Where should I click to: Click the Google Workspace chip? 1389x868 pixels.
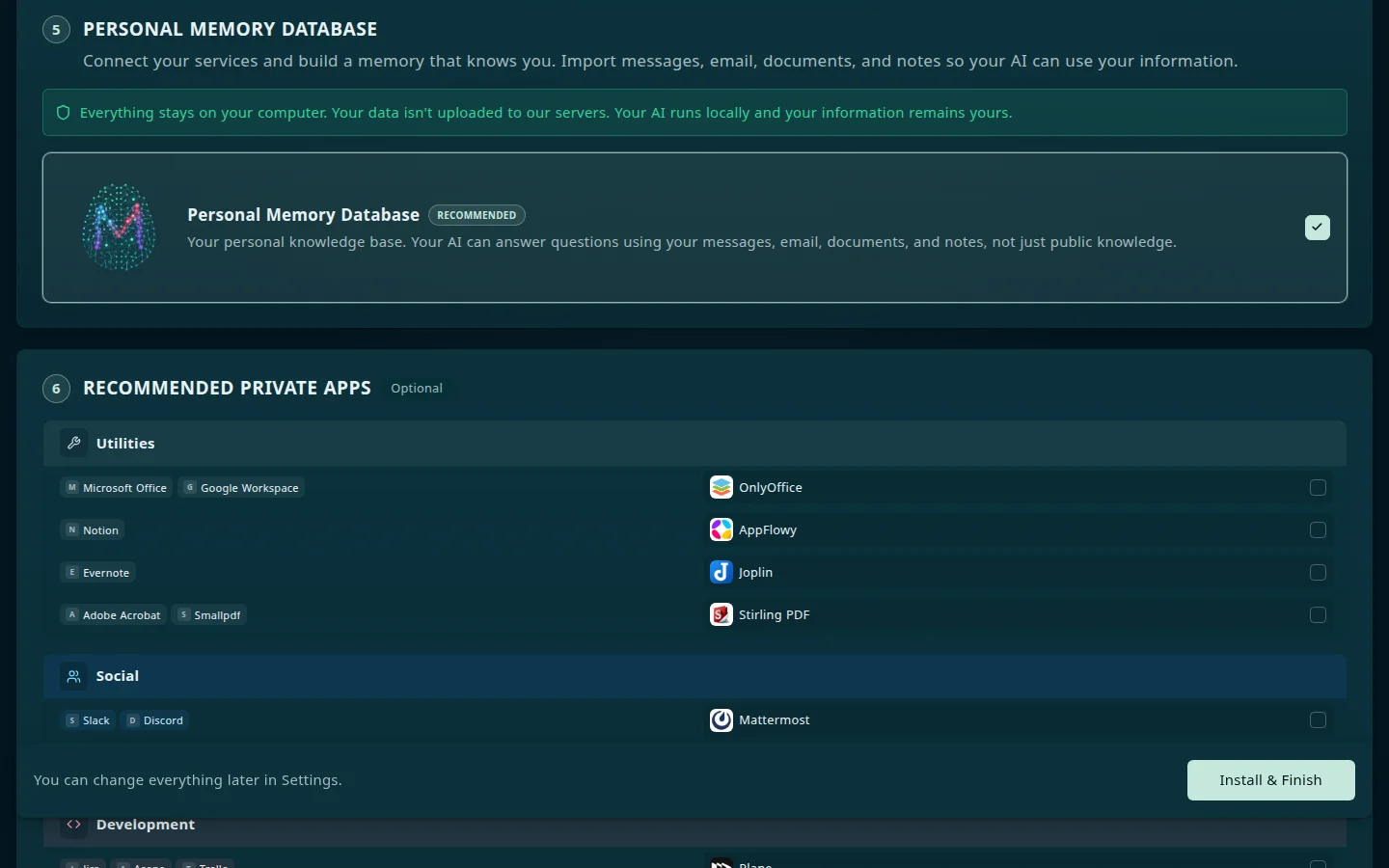(242, 488)
